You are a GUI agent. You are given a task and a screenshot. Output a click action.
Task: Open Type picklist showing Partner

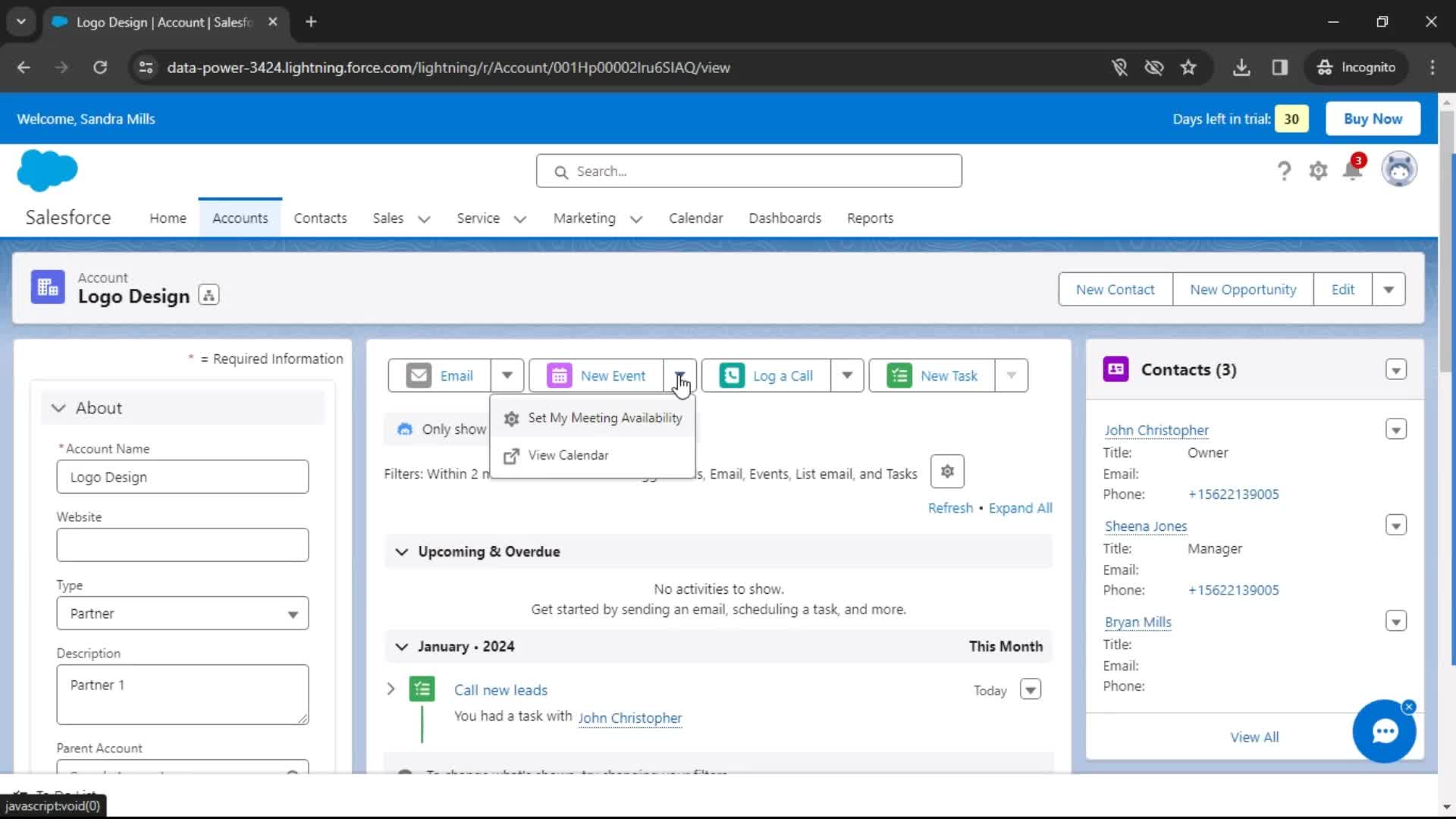pyautogui.click(x=183, y=613)
